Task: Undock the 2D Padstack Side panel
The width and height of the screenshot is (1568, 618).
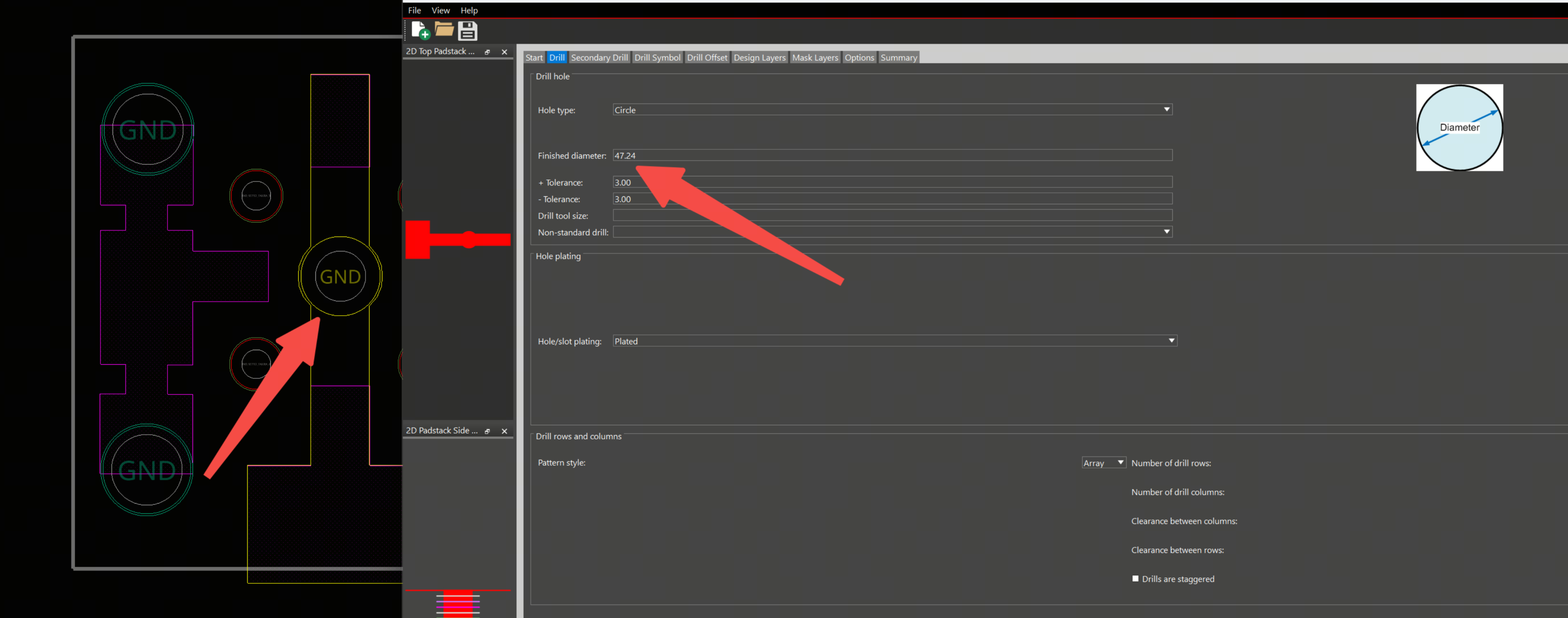Action: (487, 431)
